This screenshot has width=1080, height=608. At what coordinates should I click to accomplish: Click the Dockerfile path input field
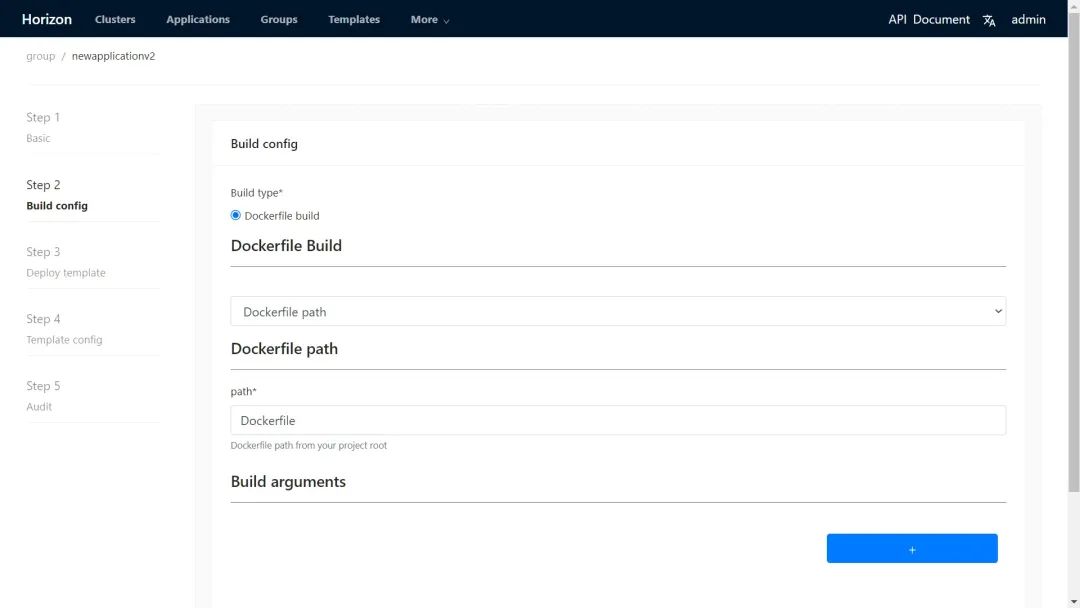tap(617, 421)
